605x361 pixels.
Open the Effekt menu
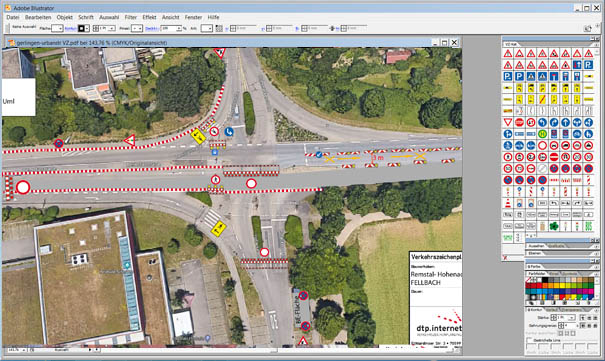click(149, 17)
